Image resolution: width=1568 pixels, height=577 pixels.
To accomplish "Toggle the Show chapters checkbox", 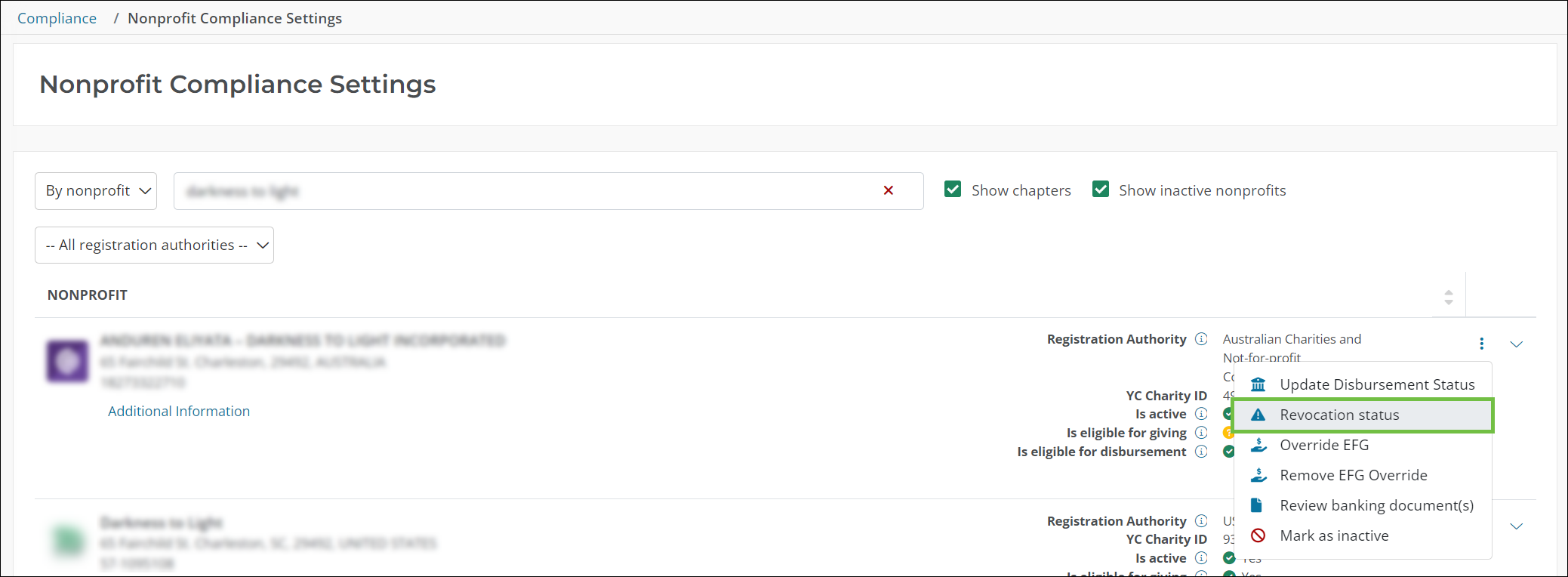I will [953, 190].
